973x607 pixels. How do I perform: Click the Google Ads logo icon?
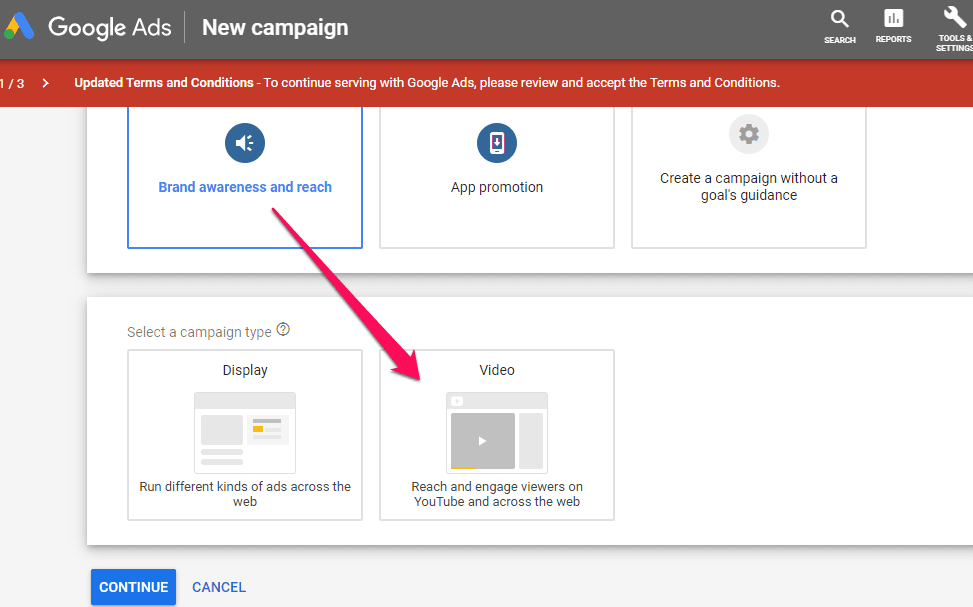pos(19,27)
